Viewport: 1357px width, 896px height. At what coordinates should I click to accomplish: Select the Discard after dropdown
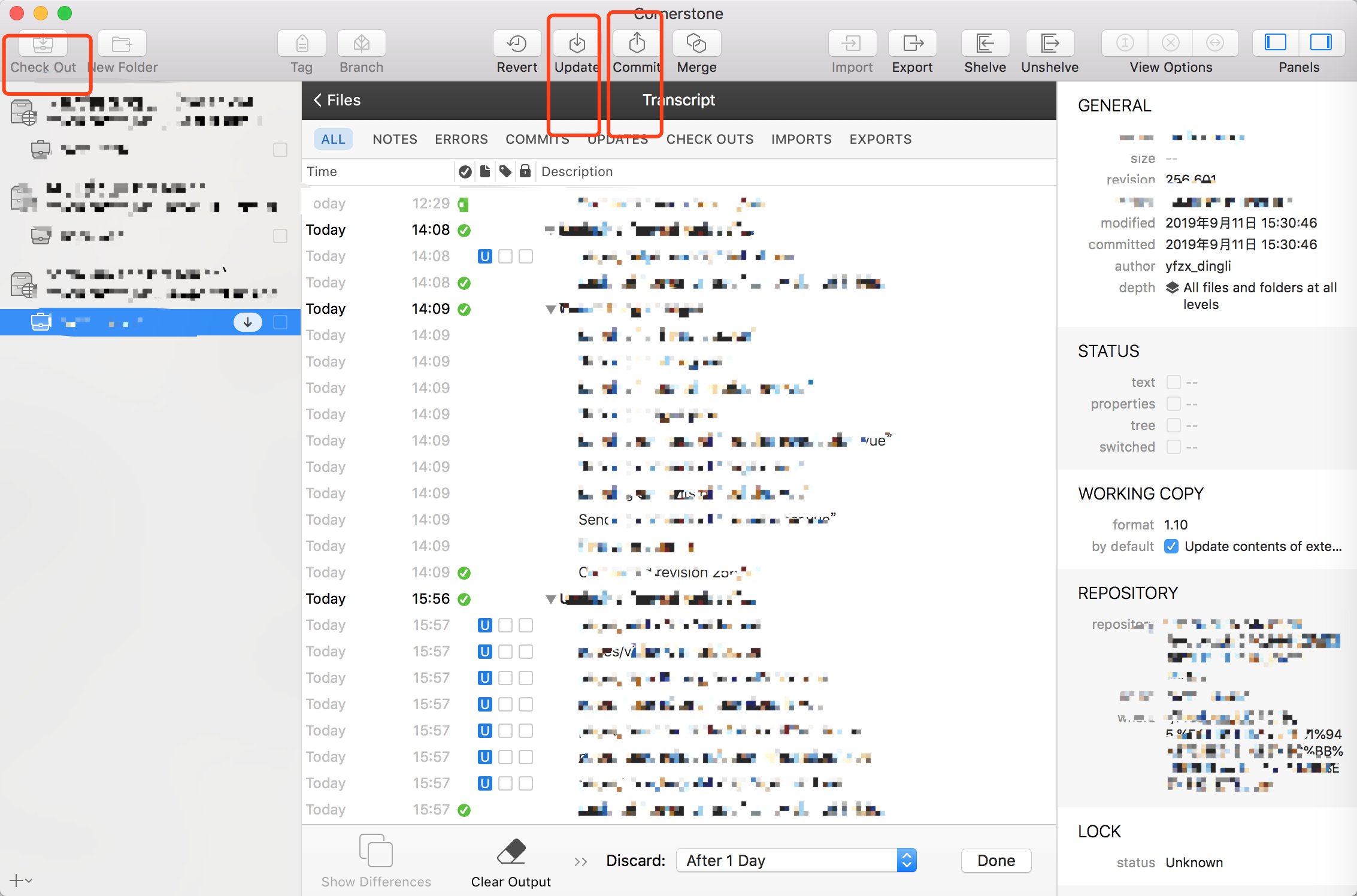pos(795,861)
